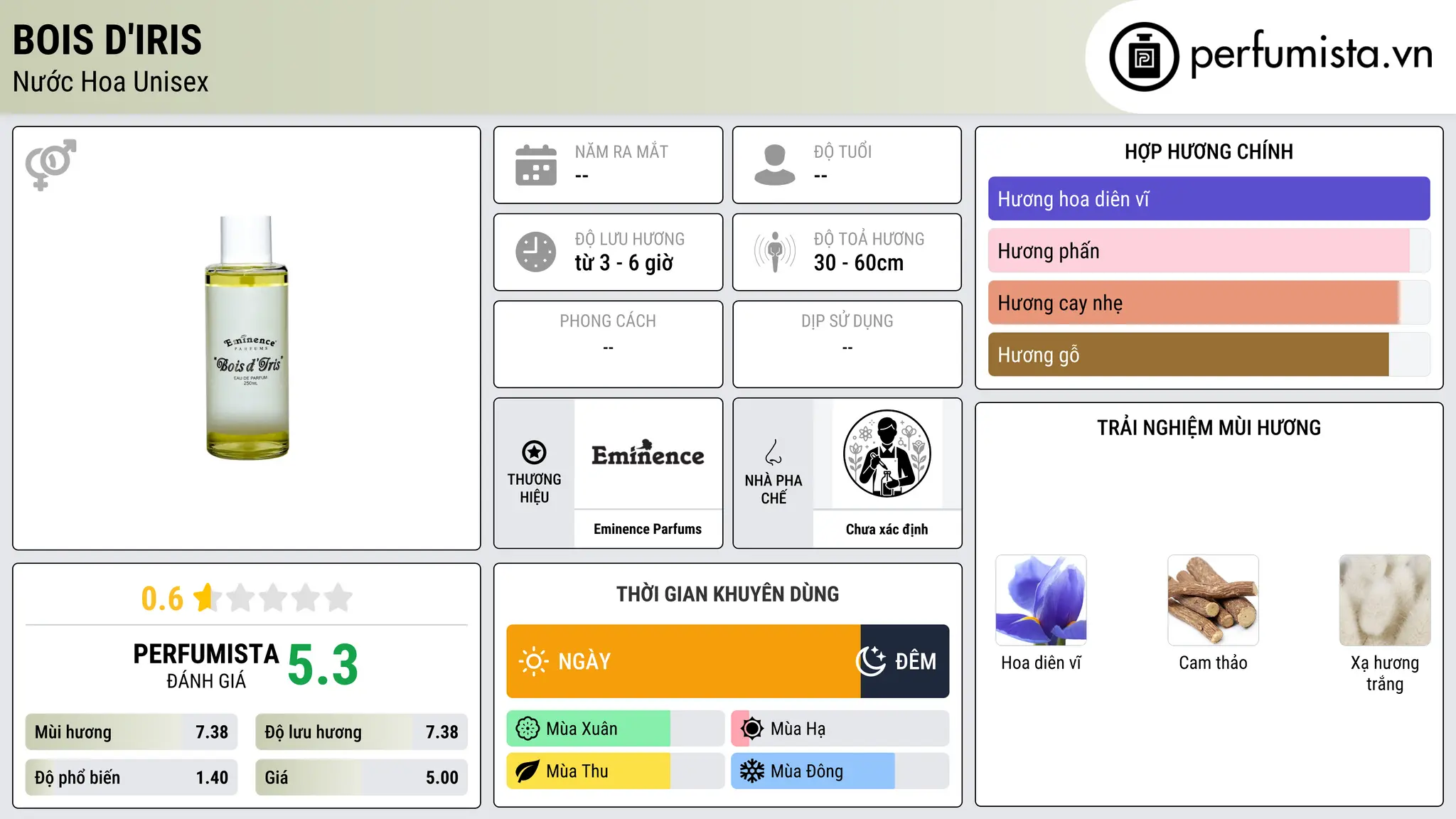Click the Hoa diên vĩ note caption
The width and height of the screenshot is (1456, 819).
click(1041, 663)
